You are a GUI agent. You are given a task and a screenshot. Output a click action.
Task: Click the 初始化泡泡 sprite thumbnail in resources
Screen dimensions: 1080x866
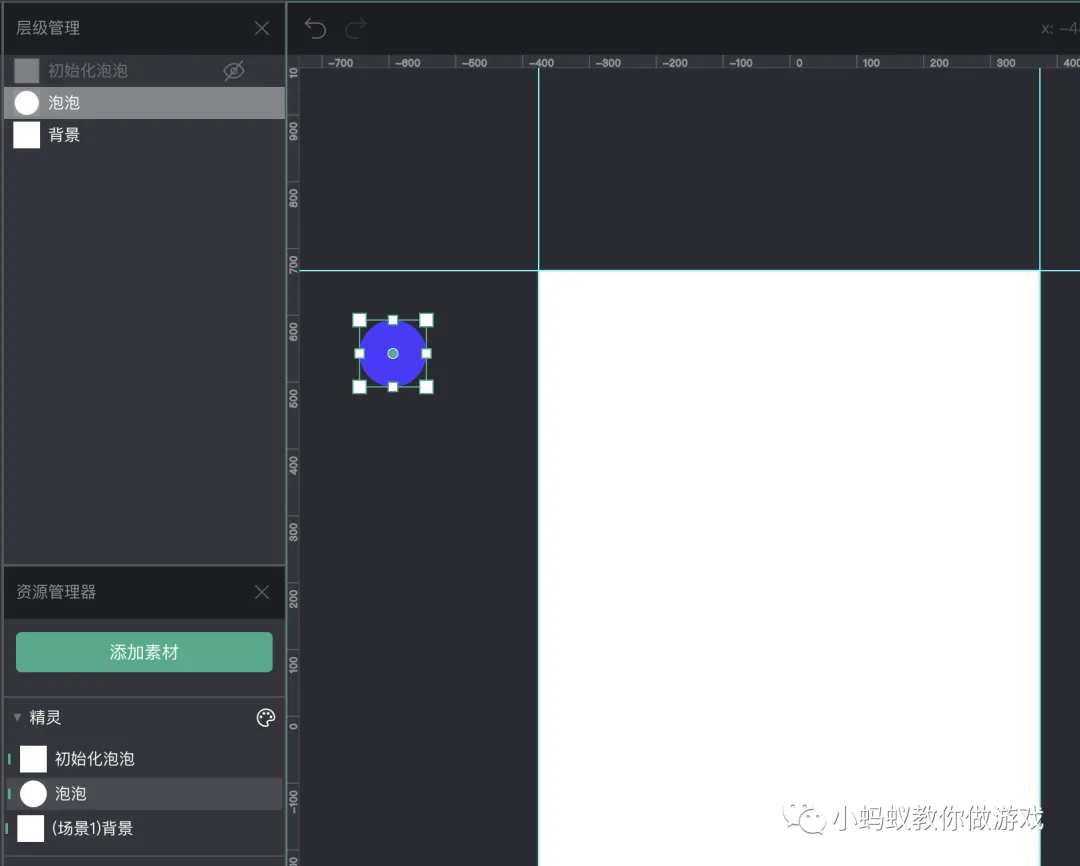coord(33,759)
